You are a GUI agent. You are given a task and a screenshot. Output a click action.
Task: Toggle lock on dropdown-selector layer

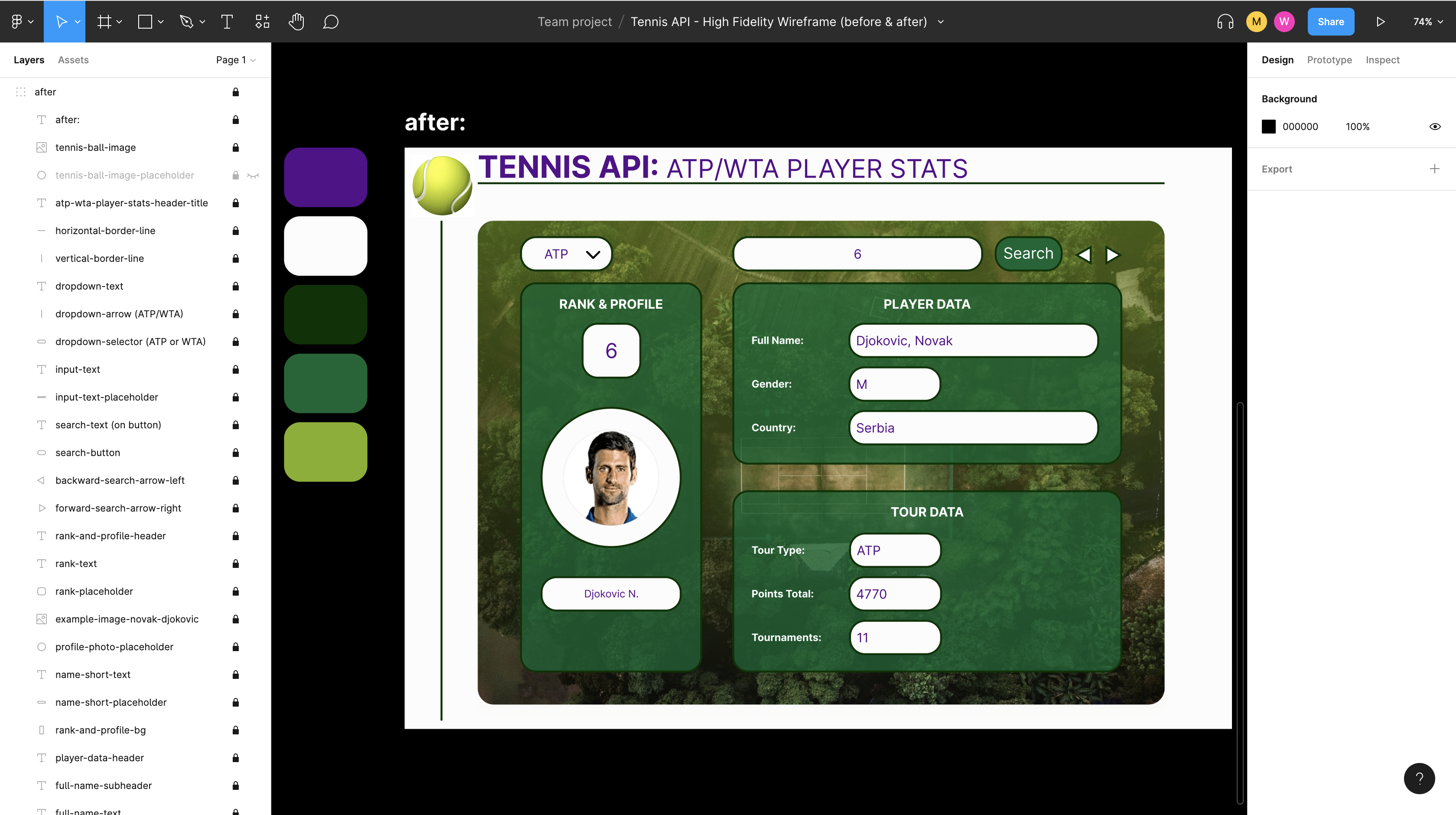[x=235, y=342]
